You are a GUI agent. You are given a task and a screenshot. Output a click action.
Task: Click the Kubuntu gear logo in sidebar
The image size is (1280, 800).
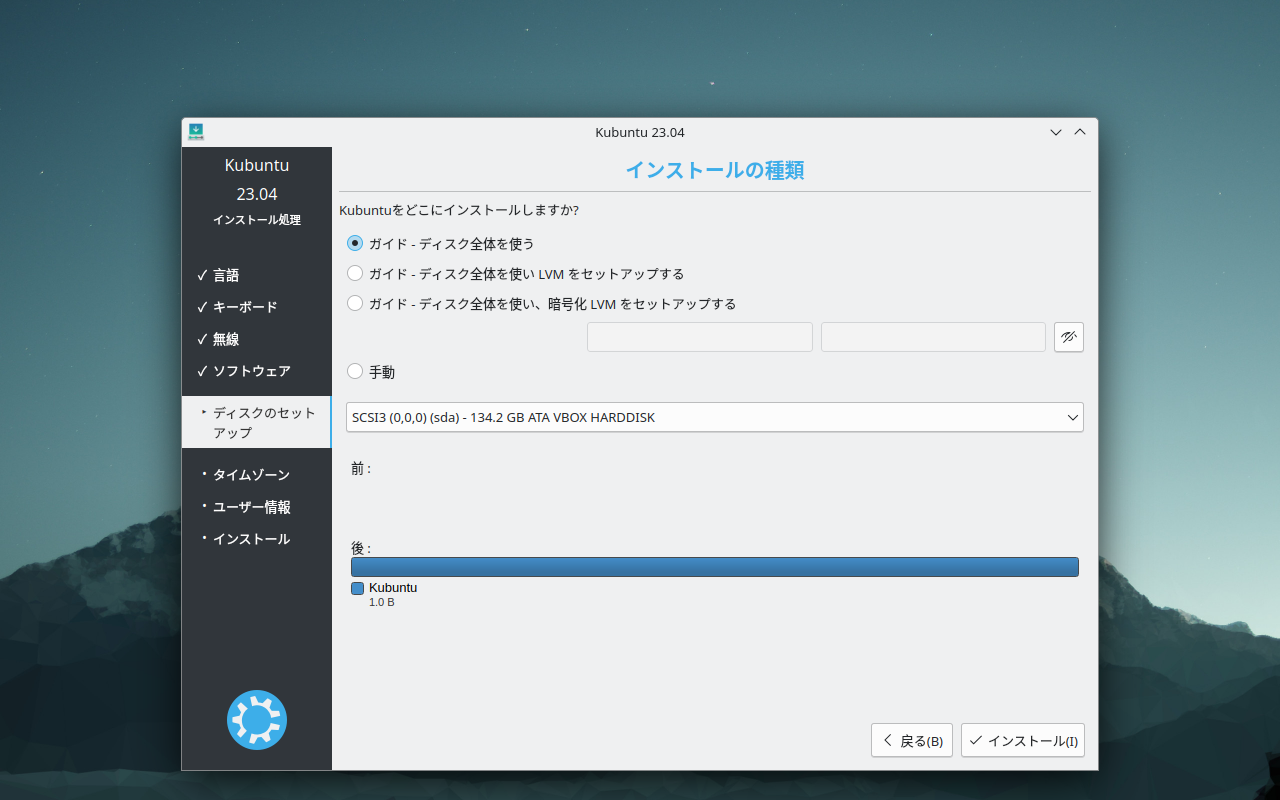257,720
